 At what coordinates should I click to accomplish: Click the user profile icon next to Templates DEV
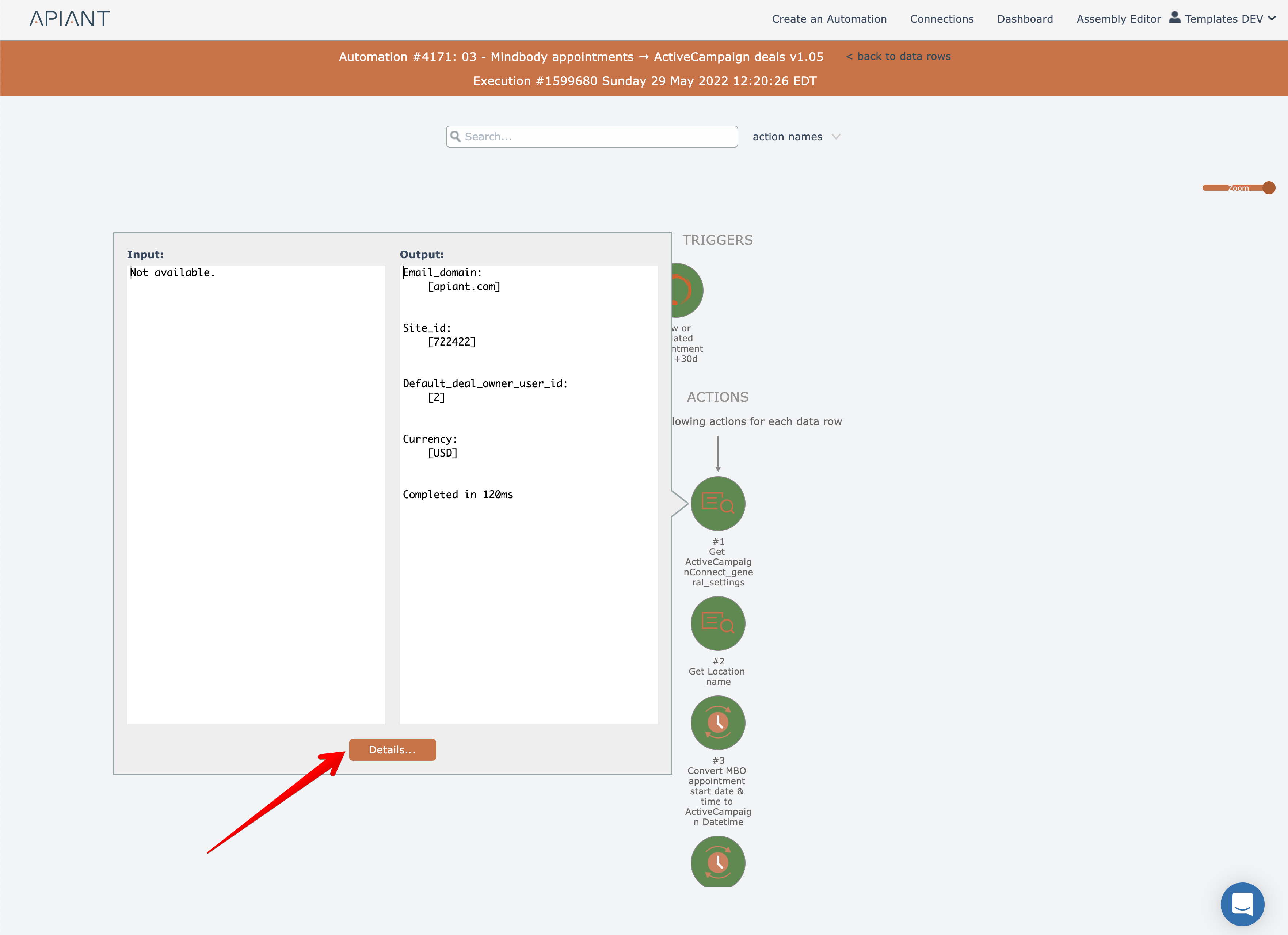(1174, 18)
